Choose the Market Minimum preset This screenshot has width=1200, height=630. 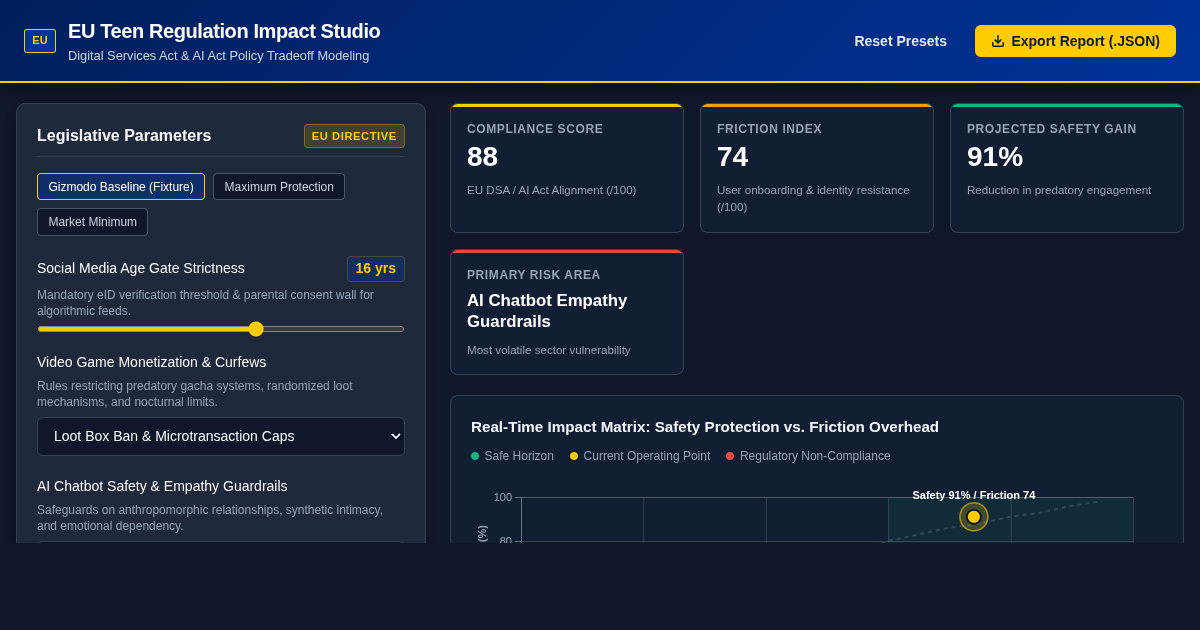pyautogui.click(x=92, y=222)
